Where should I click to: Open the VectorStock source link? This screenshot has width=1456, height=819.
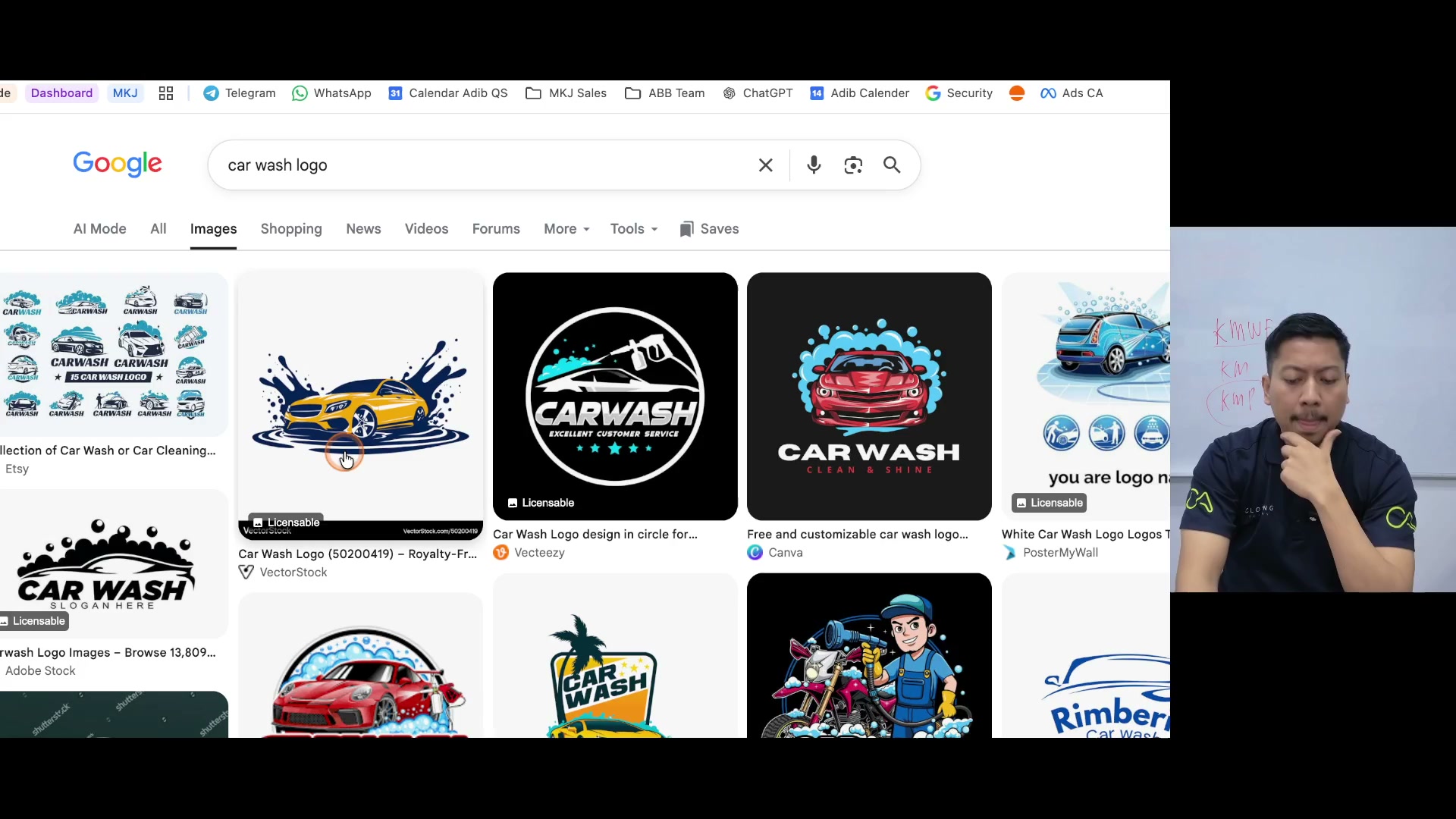pyautogui.click(x=283, y=573)
